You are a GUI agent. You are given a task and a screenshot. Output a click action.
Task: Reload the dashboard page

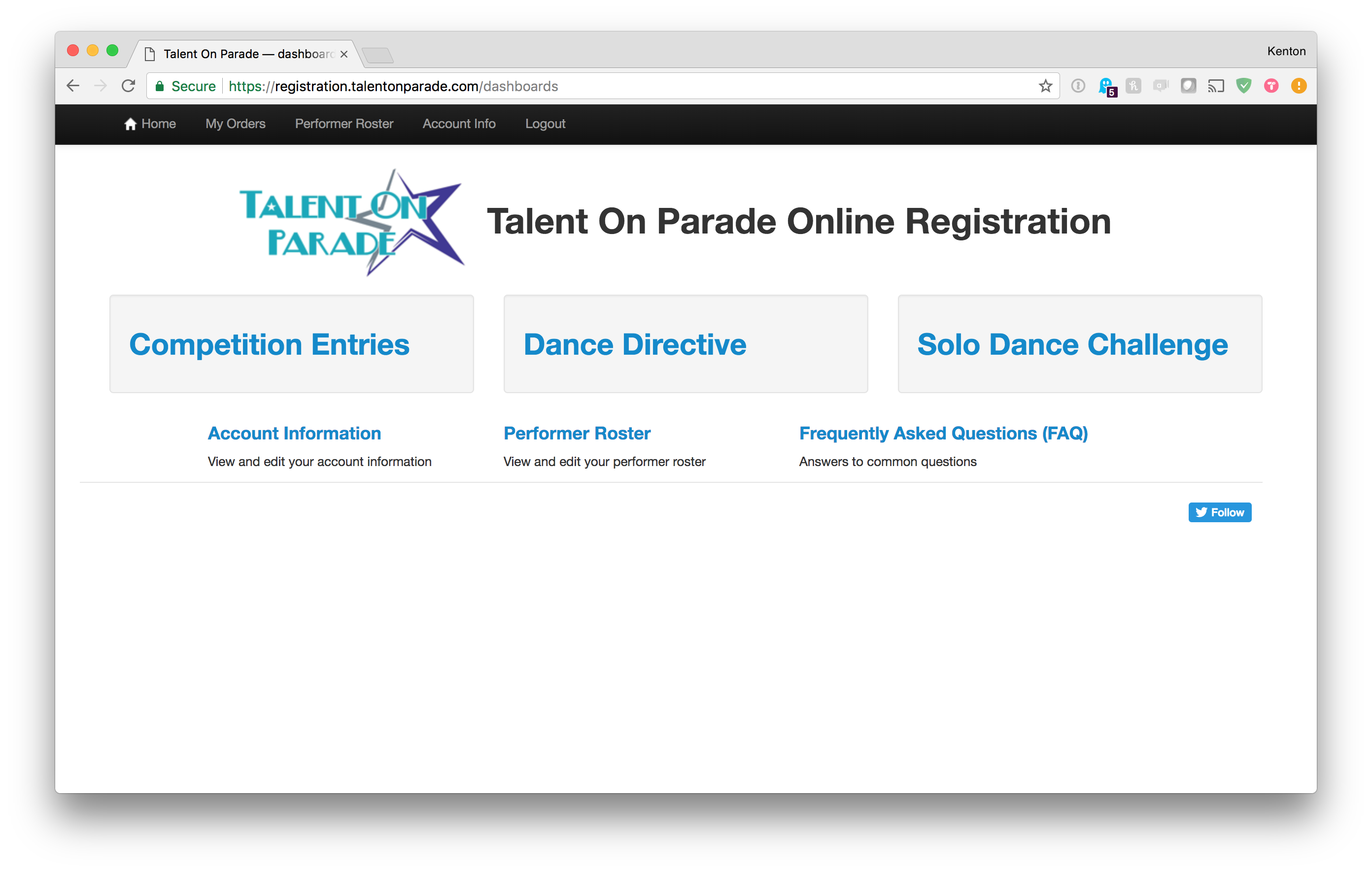coord(128,86)
